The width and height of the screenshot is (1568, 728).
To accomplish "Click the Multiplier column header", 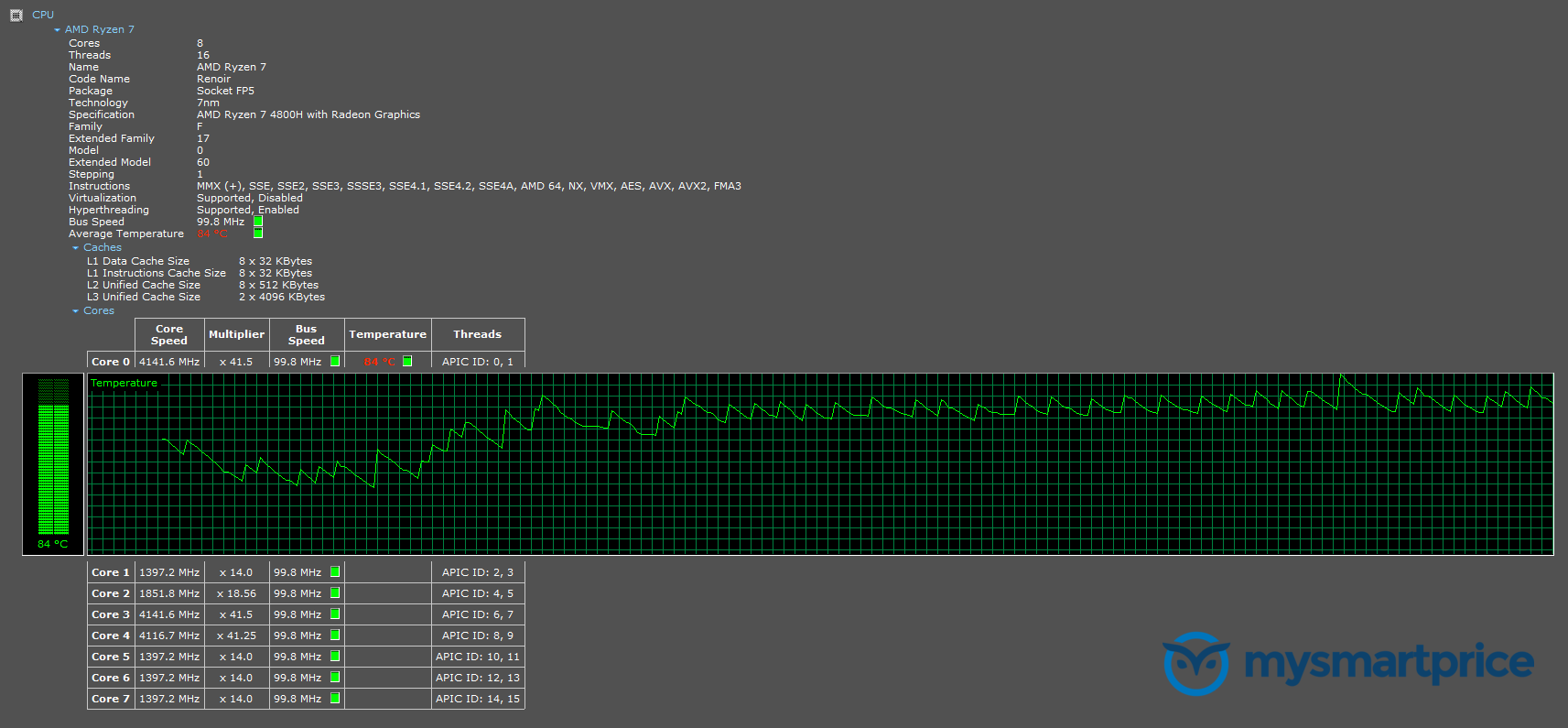I will coord(236,335).
